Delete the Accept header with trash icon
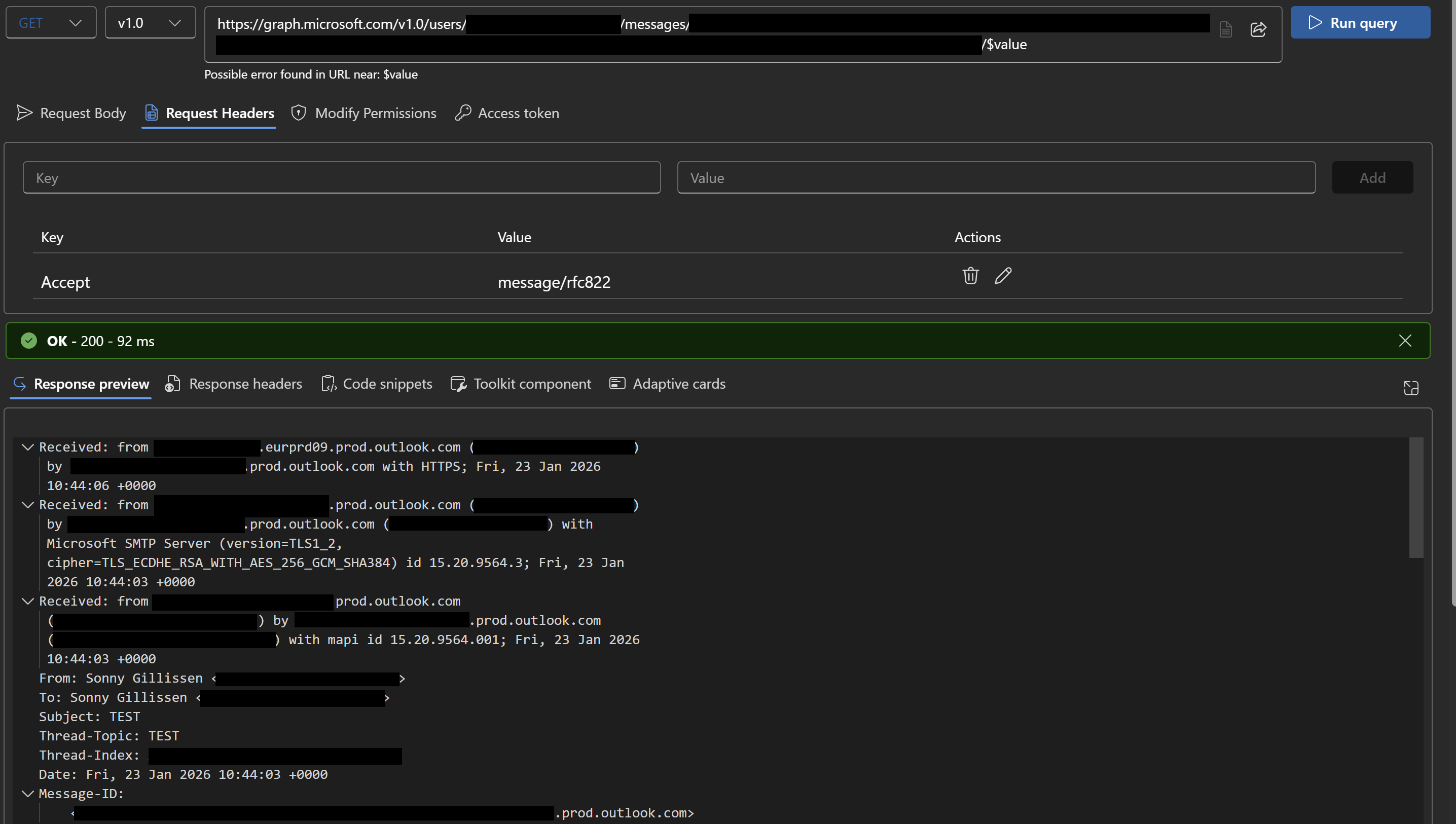The height and width of the screenshot is (824, 1456). tap(970, 276)
